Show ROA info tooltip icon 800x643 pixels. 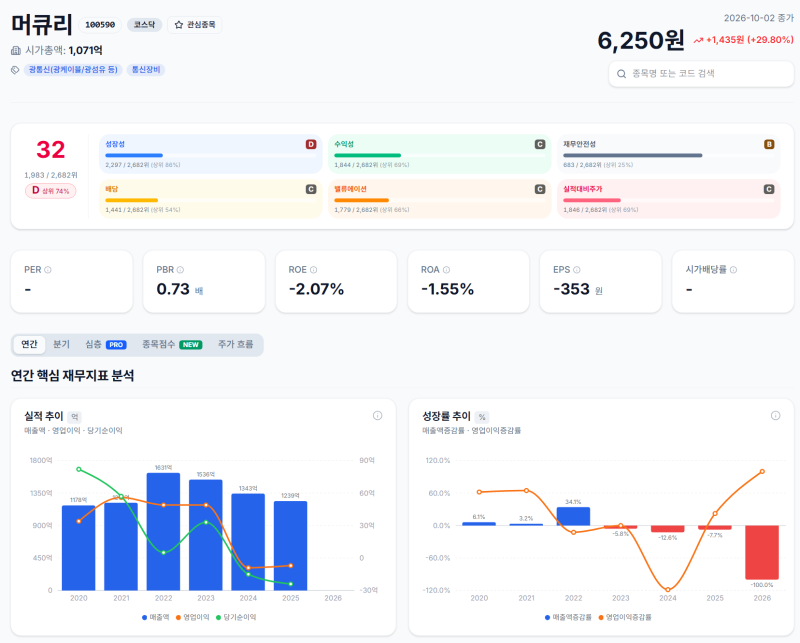tap(446, 269)
